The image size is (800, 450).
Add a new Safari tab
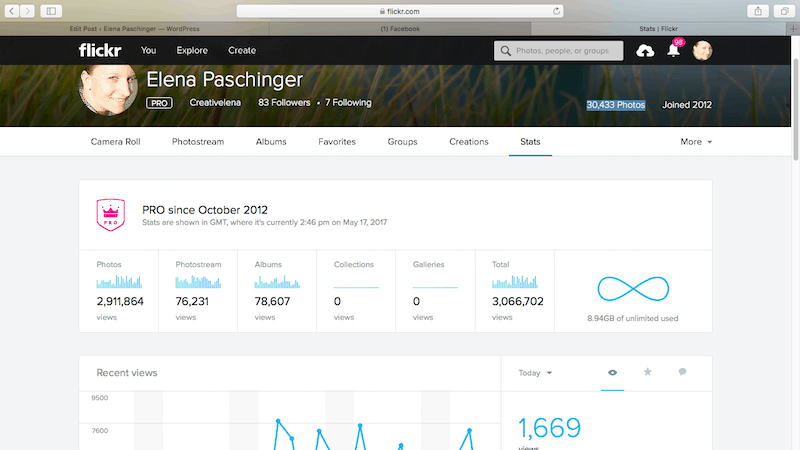(x=793, y=29)
